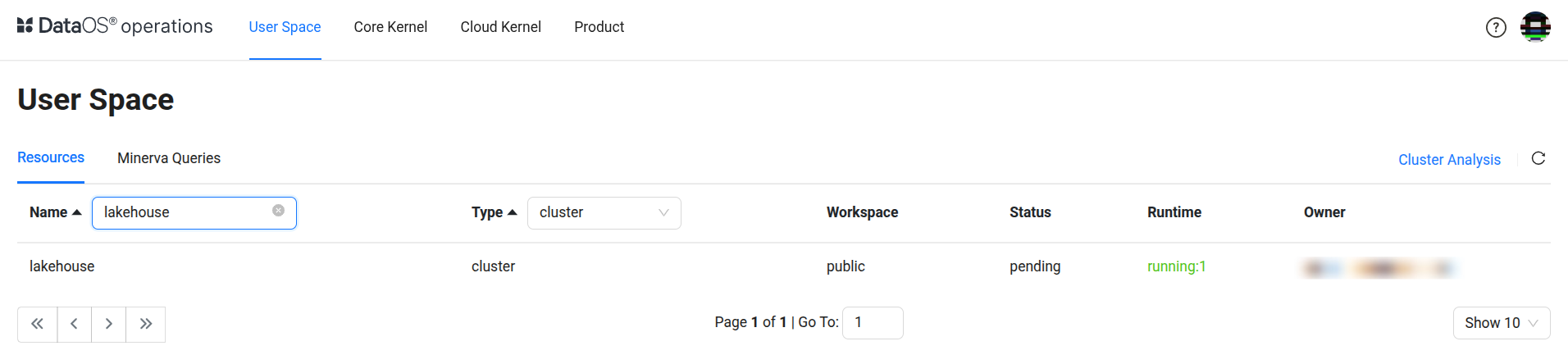
Task: Click the DataOS operations logo
Action: coord(115,26)
